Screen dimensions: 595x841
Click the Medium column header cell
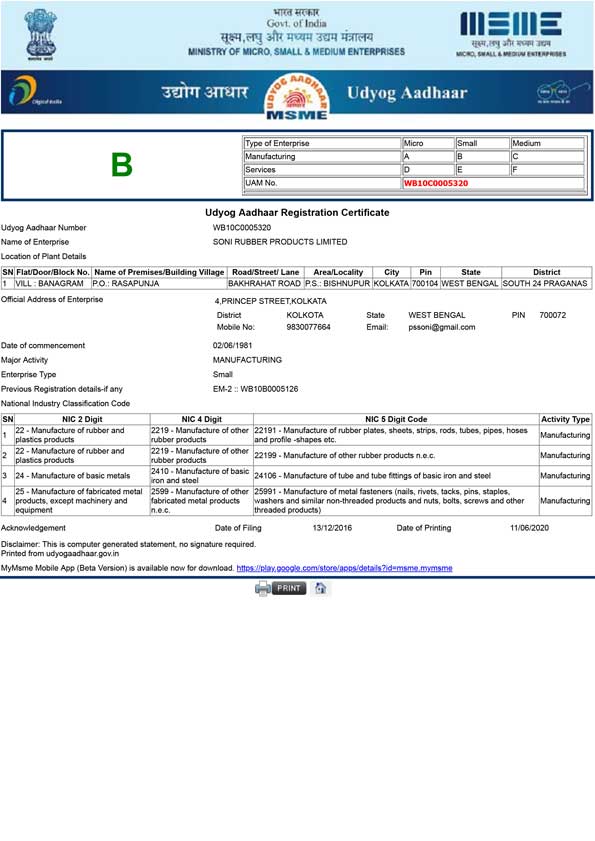(547, 143)
